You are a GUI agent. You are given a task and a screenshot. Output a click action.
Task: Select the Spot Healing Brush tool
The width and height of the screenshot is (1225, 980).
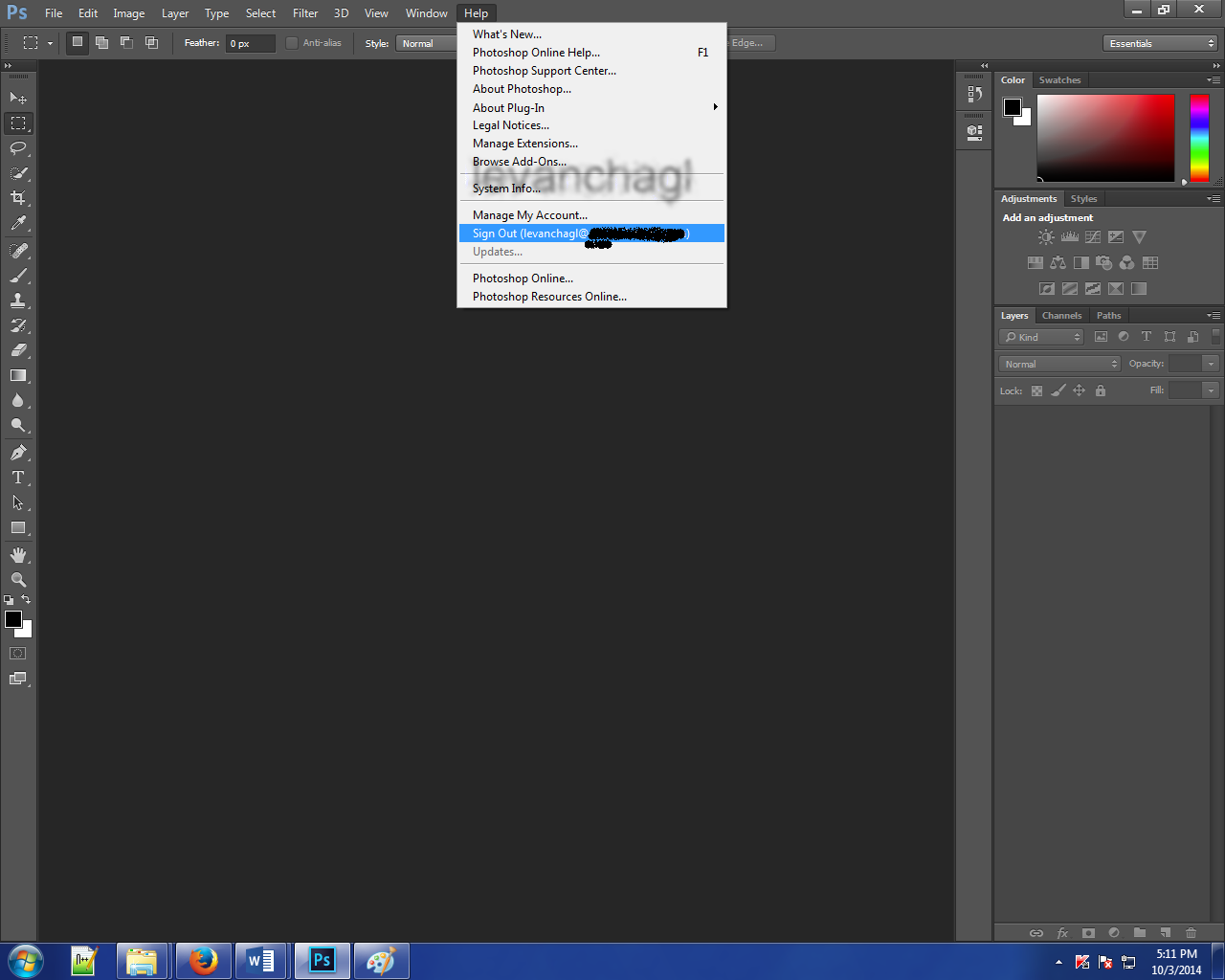(18, 251)
